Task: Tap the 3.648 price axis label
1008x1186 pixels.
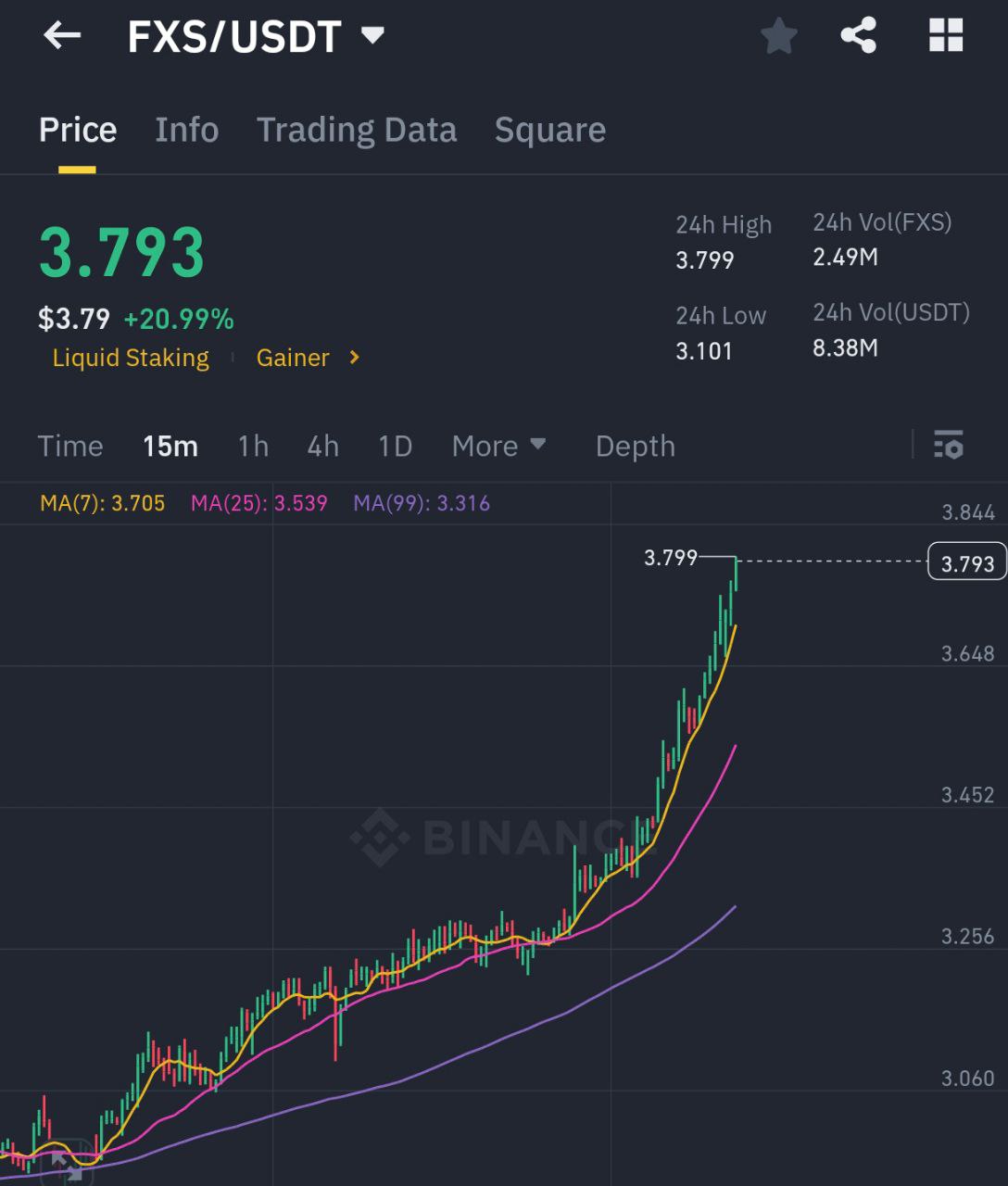Action: pos(968,654)
